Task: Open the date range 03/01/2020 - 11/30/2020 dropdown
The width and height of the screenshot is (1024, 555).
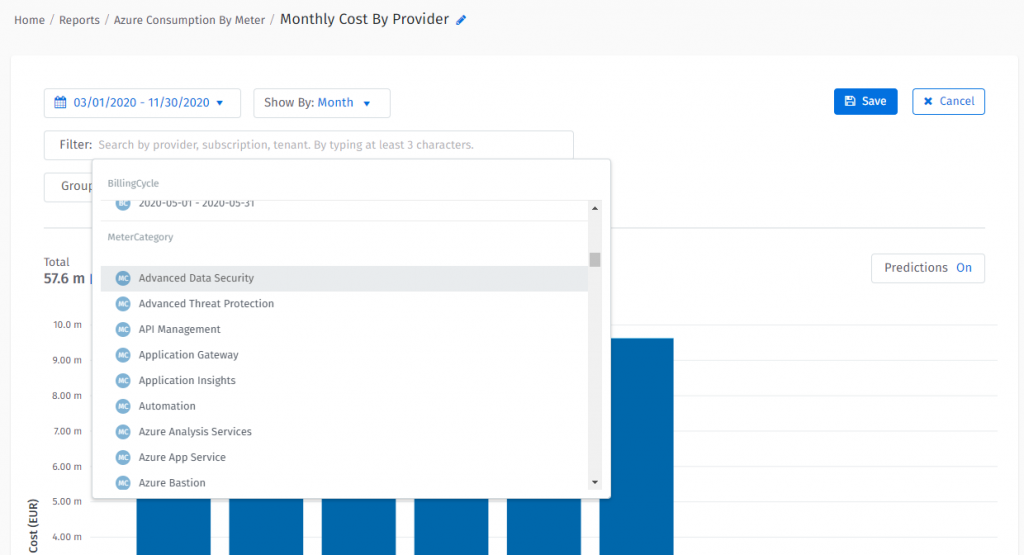Action: (x=142, y=103)
